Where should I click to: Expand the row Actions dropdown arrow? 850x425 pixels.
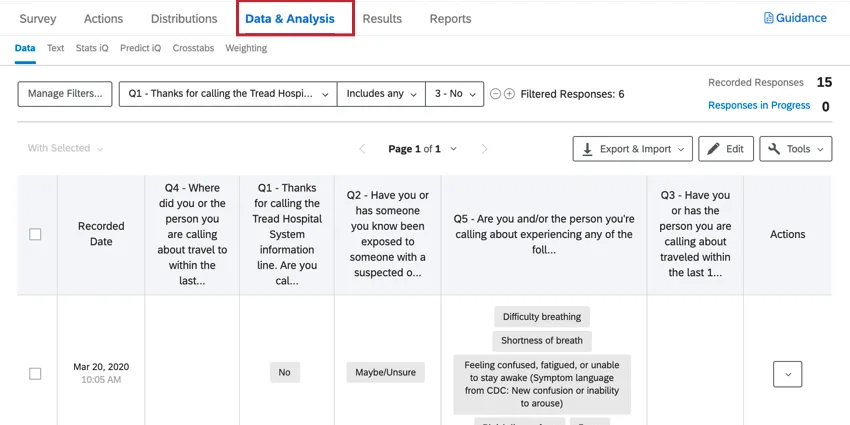click(x=787, y=373)
